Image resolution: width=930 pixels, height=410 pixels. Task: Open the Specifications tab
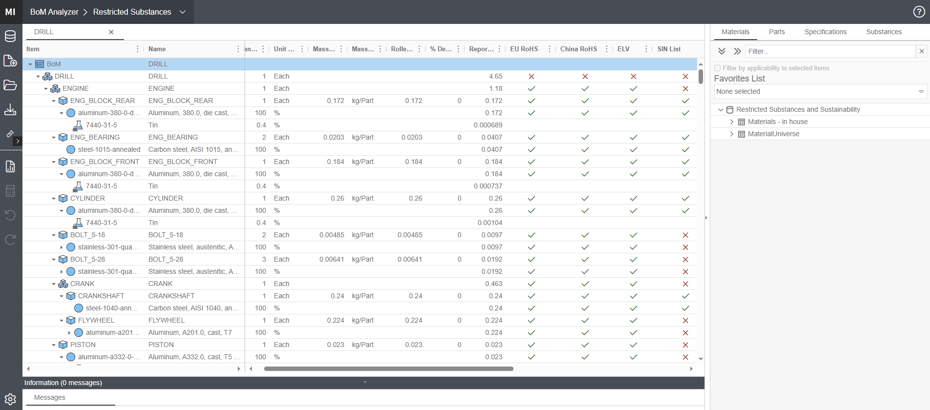[x=825, y=32]
